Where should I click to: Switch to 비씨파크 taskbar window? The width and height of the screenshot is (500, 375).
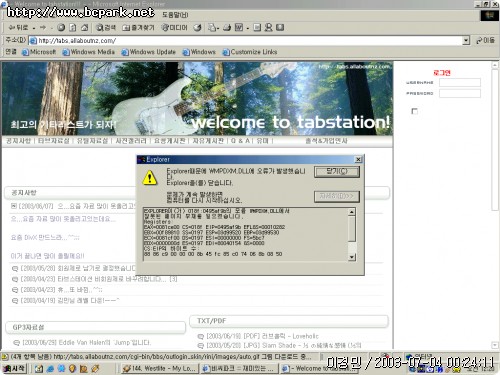[239, 369]
